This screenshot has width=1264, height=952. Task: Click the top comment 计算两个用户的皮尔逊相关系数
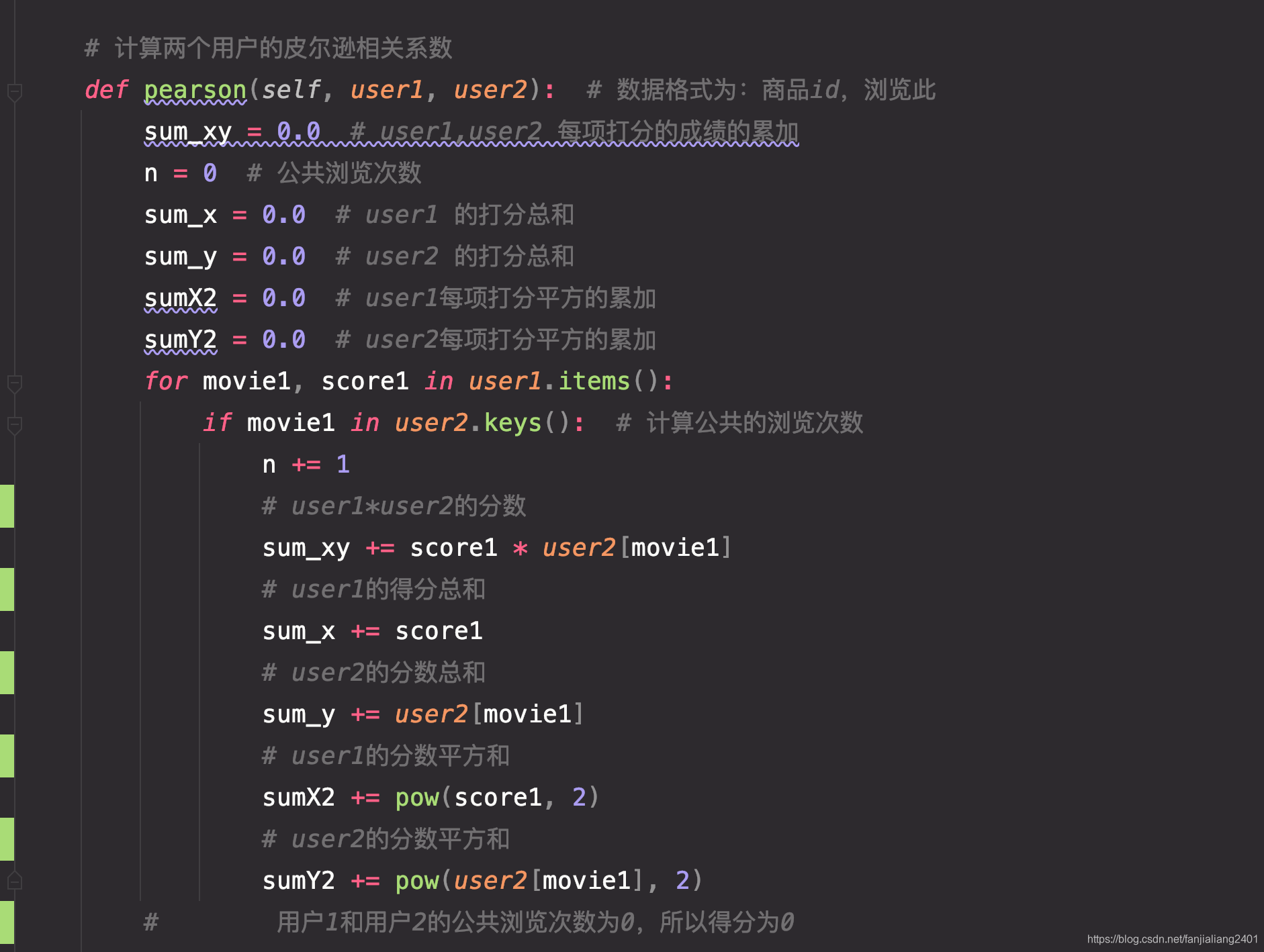click(269, 48)
